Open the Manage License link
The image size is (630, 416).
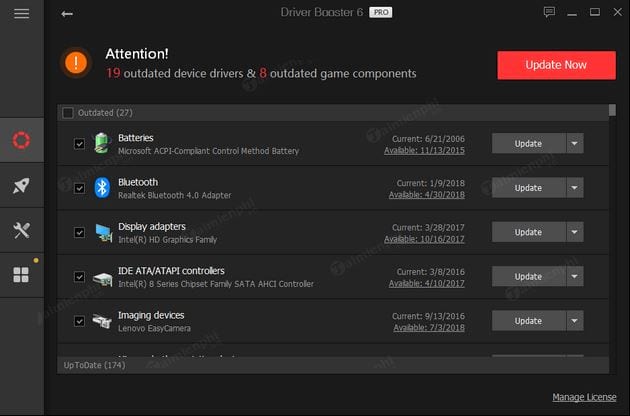(x=584, y=397)
